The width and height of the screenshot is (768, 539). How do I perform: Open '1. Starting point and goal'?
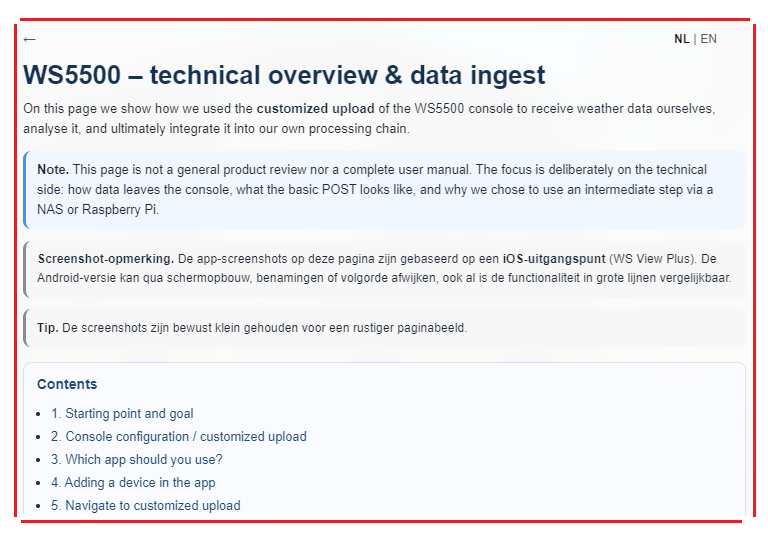(x=122, y=414)
